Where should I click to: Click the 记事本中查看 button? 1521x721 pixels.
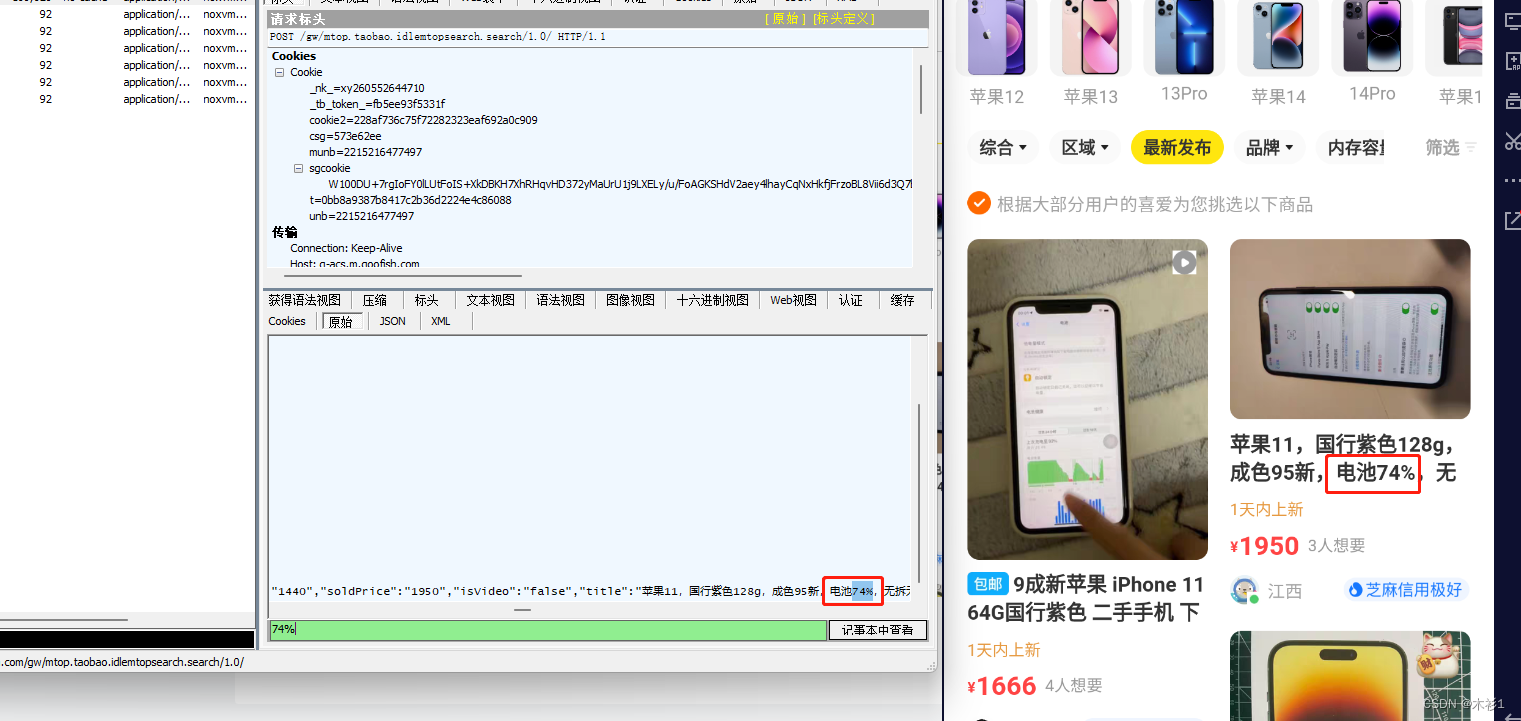(878, 630)
